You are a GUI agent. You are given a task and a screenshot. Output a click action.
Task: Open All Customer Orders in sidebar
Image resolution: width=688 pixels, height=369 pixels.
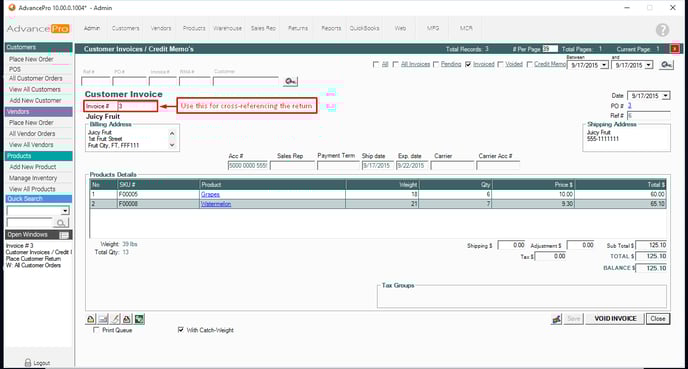(x=36, y=79)
